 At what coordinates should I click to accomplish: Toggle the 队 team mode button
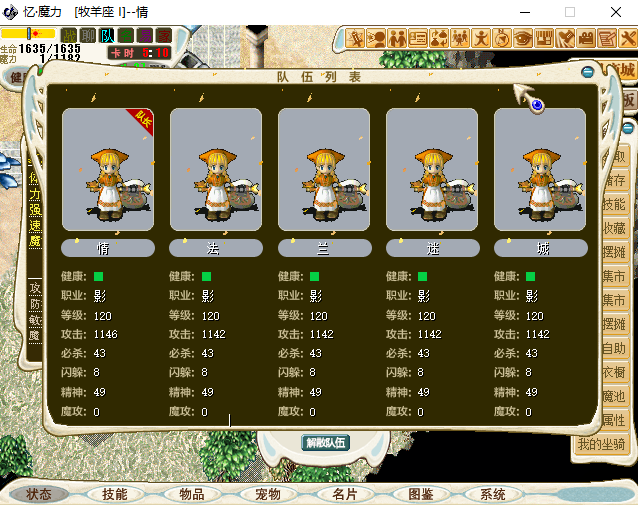pos(107,36)
